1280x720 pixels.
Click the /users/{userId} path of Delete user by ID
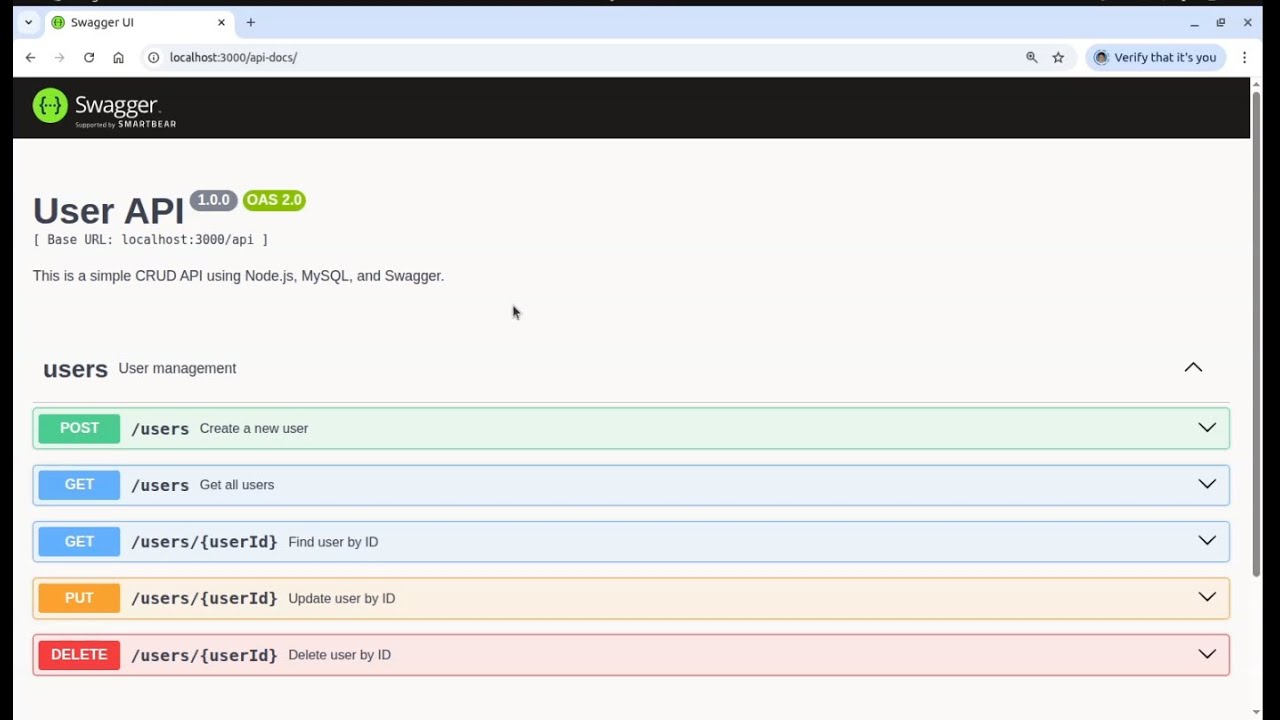click(204, 655)
